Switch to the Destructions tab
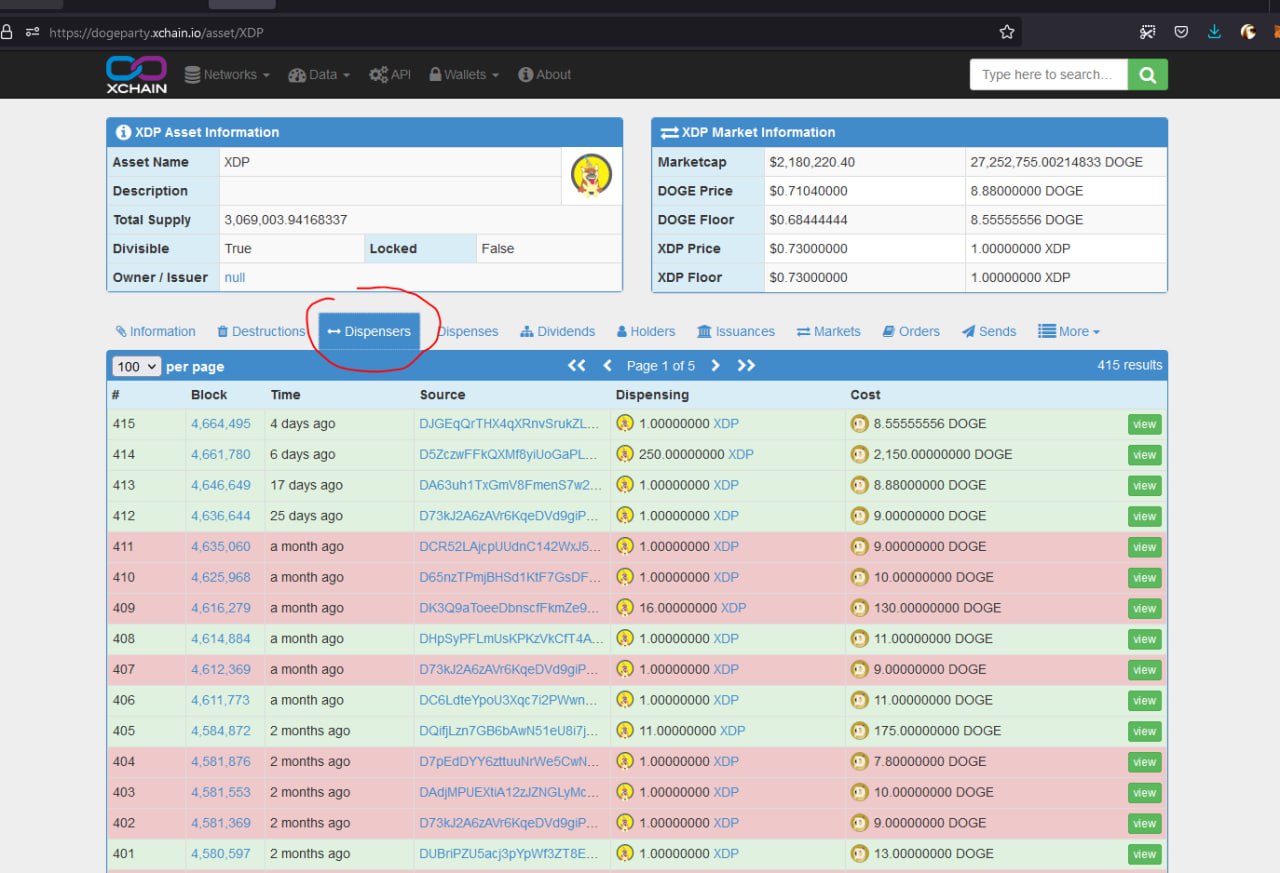The height and width of the screenshot is (873, 1280). click(x=261, y=332)
